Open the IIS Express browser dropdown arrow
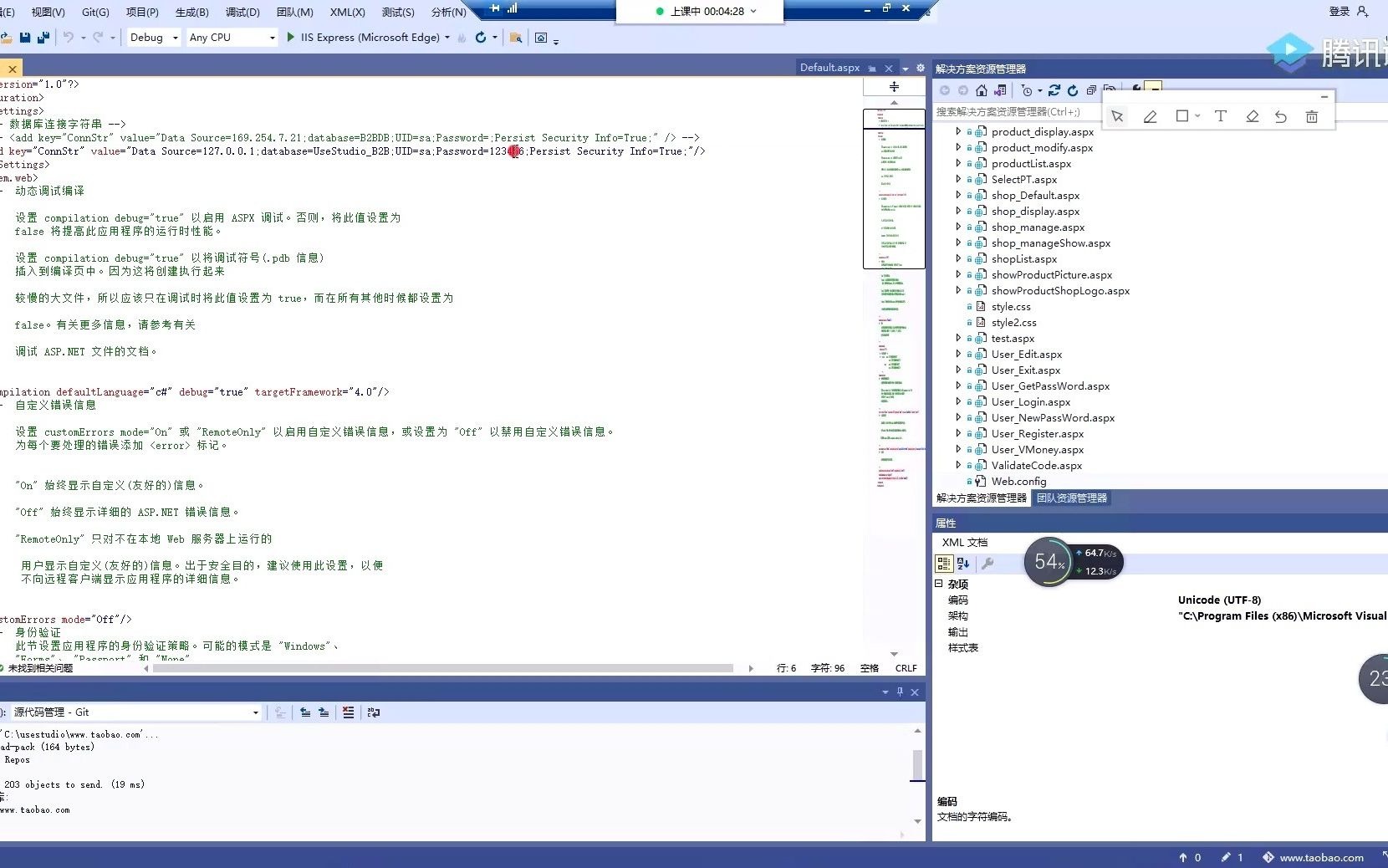1388x868 pixels. coord(447,38)
